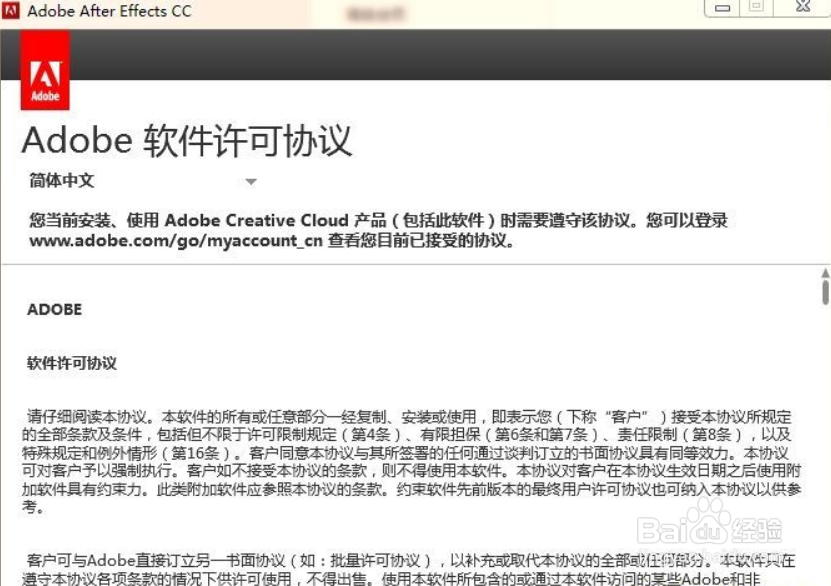Click the Adobe 软件许可协议 heading

pos(187,141)
